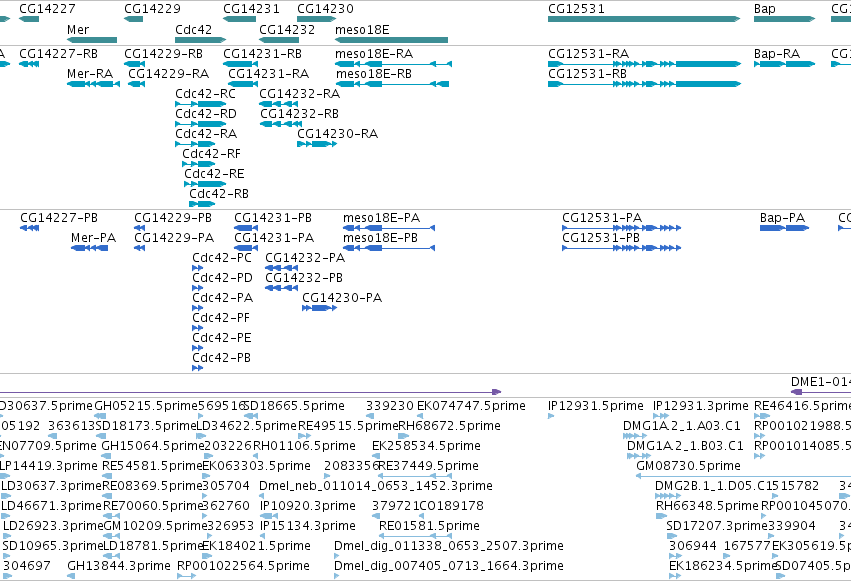Select the CG14231-RA transcript label
This screenshot has height=581, width=851.
pyautogui.click(x=268, y=74)
